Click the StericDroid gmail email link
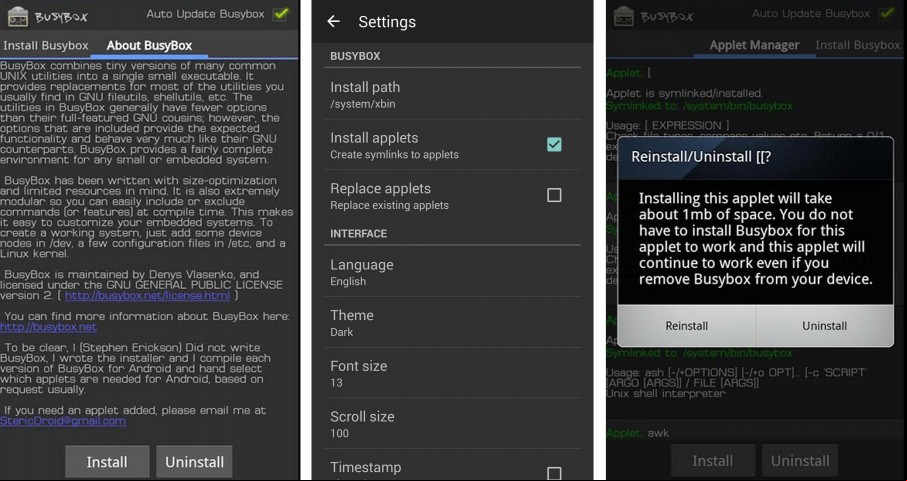Screen dimensions: 907x481 coord(63,421)
